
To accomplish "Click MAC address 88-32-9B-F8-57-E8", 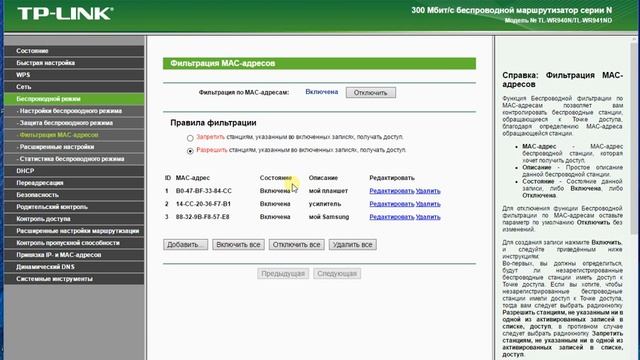I will point(202,217).
